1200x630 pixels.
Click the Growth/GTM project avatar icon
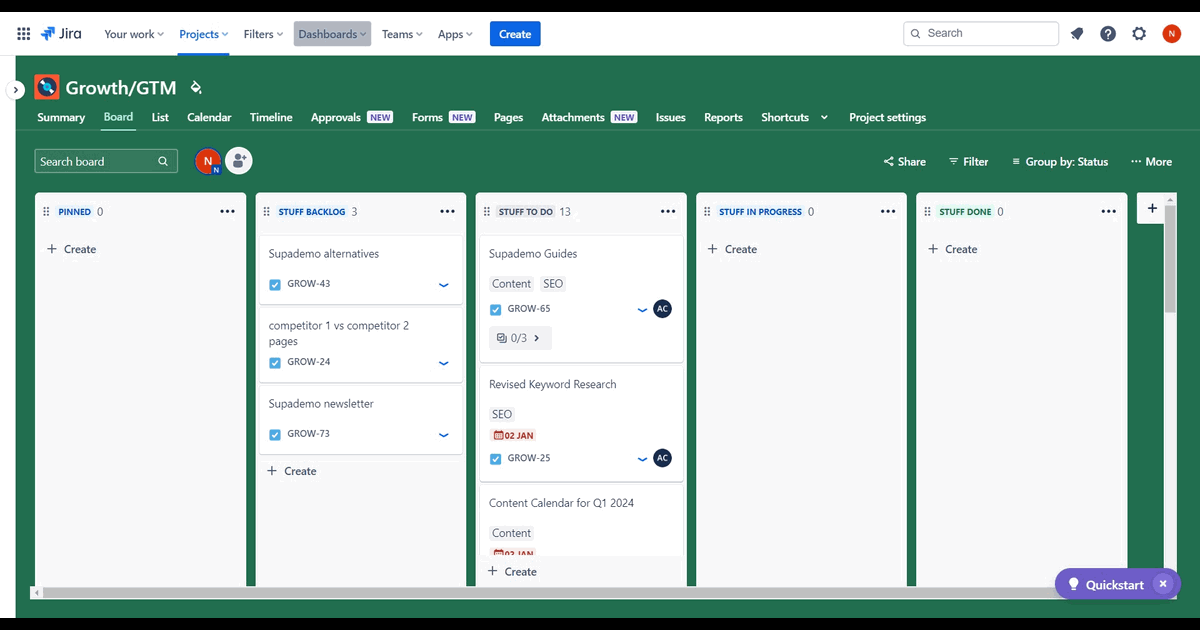(47, 88)
